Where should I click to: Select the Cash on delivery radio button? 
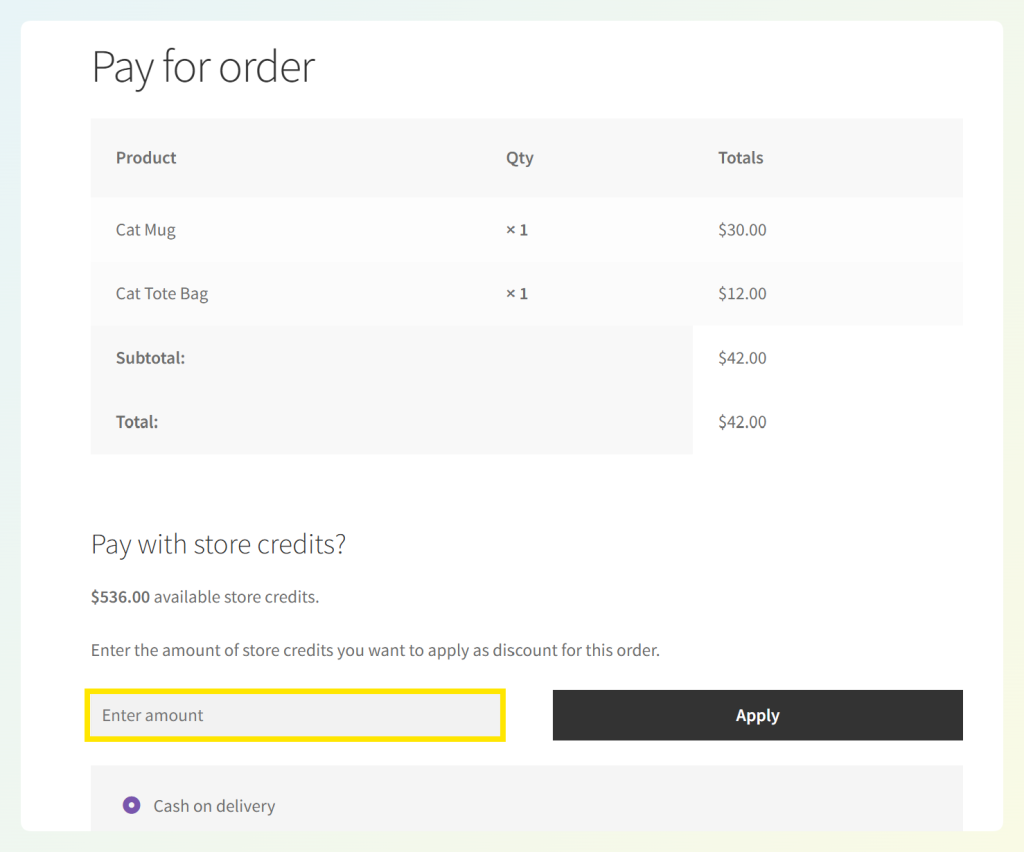pyautogui.click(x=131, y=804)
